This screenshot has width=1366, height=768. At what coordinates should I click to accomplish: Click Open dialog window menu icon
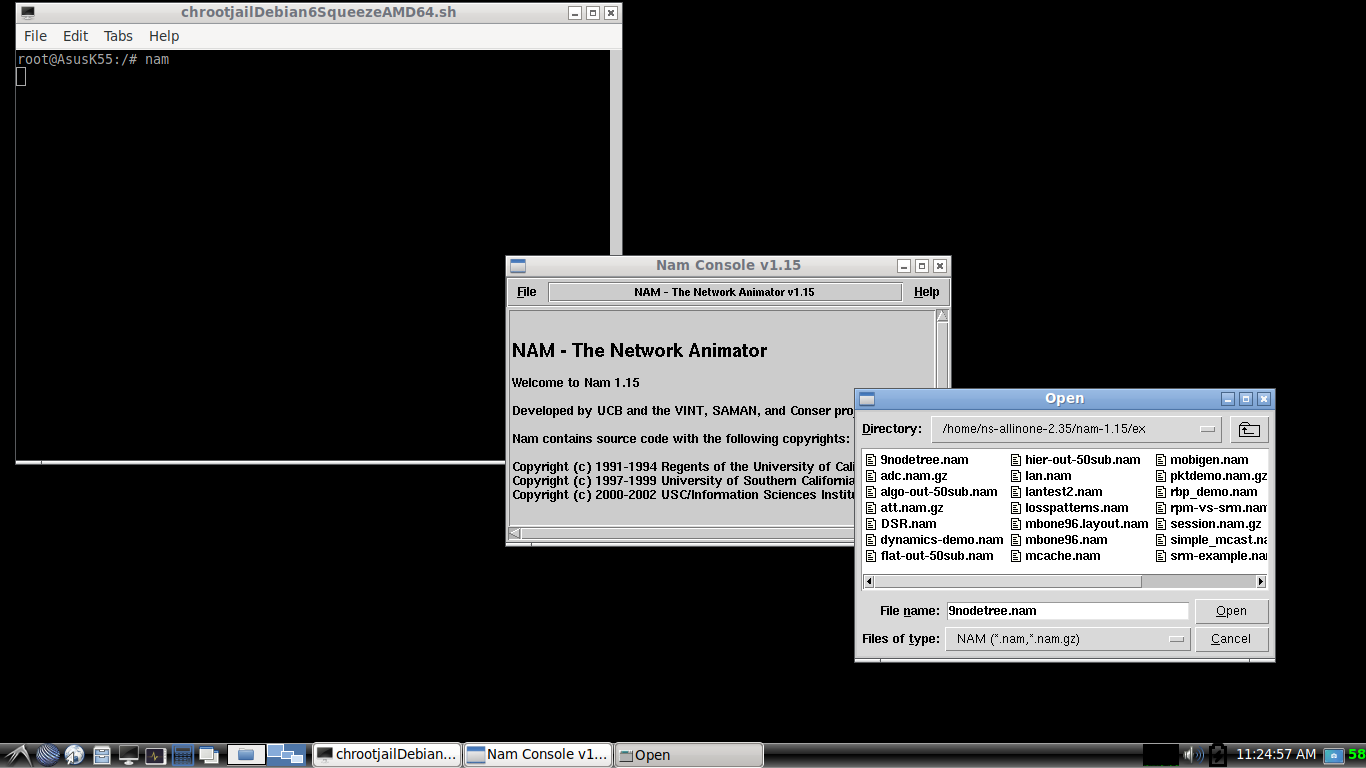[867, 399]
